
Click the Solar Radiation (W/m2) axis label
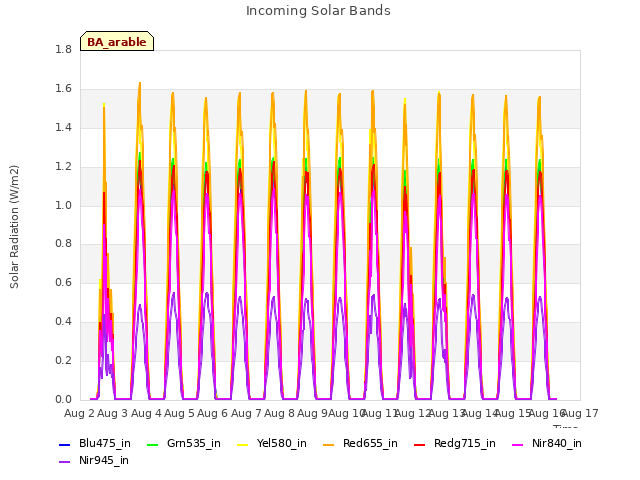point(14,227)
